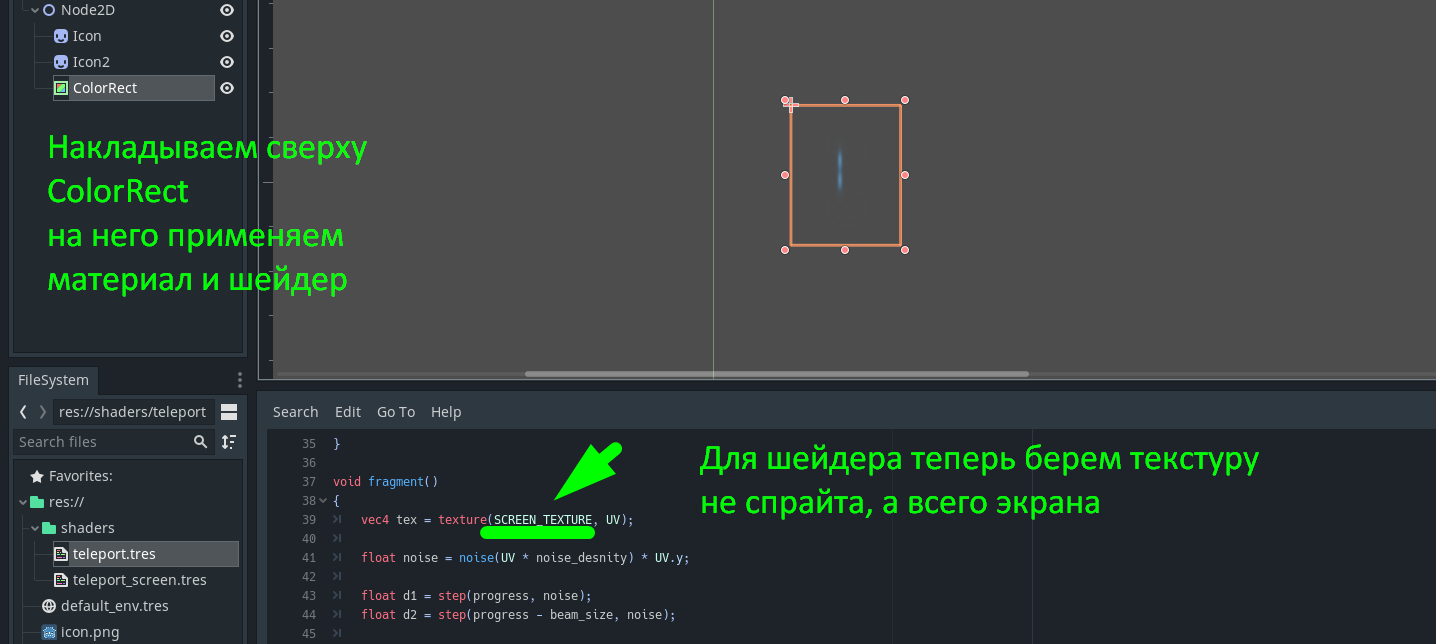The height and width of the screenshot is (644, 1436).
Task: Click the Favorites star icon
Action: (37, 476)
